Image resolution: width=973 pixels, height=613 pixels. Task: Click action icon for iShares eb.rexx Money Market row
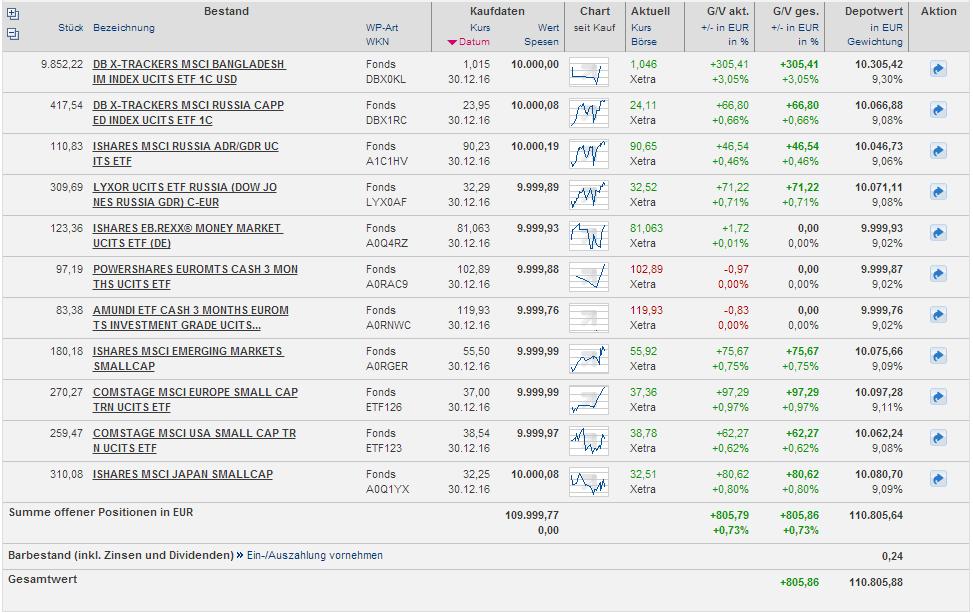938,233
